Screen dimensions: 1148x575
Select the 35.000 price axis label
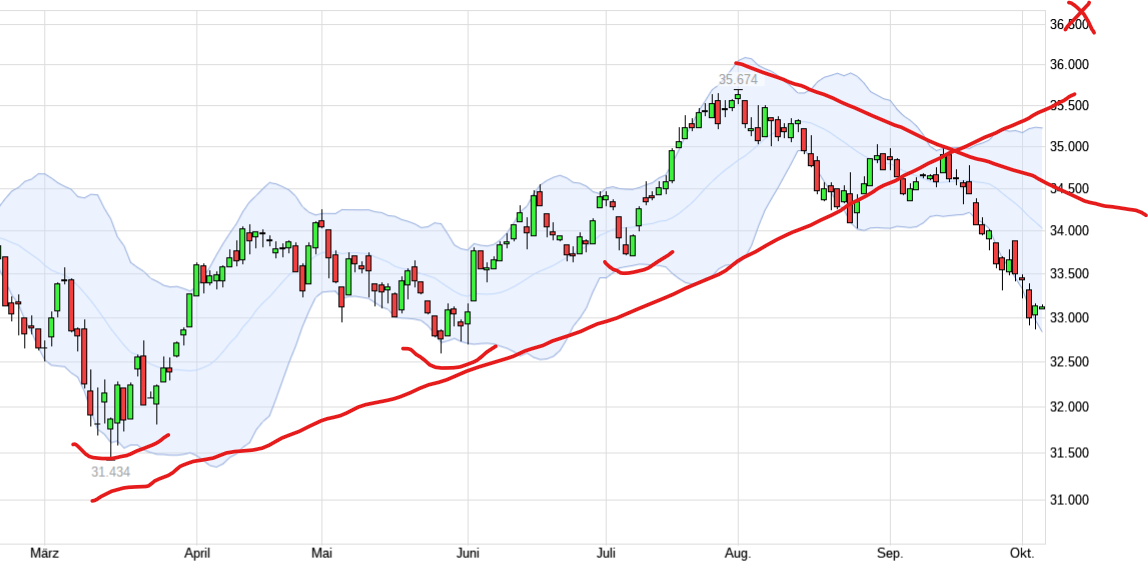point(1070,146)
